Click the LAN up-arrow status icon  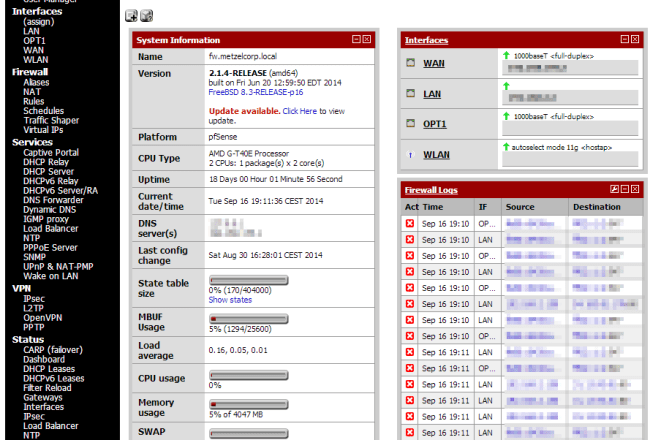506,86
